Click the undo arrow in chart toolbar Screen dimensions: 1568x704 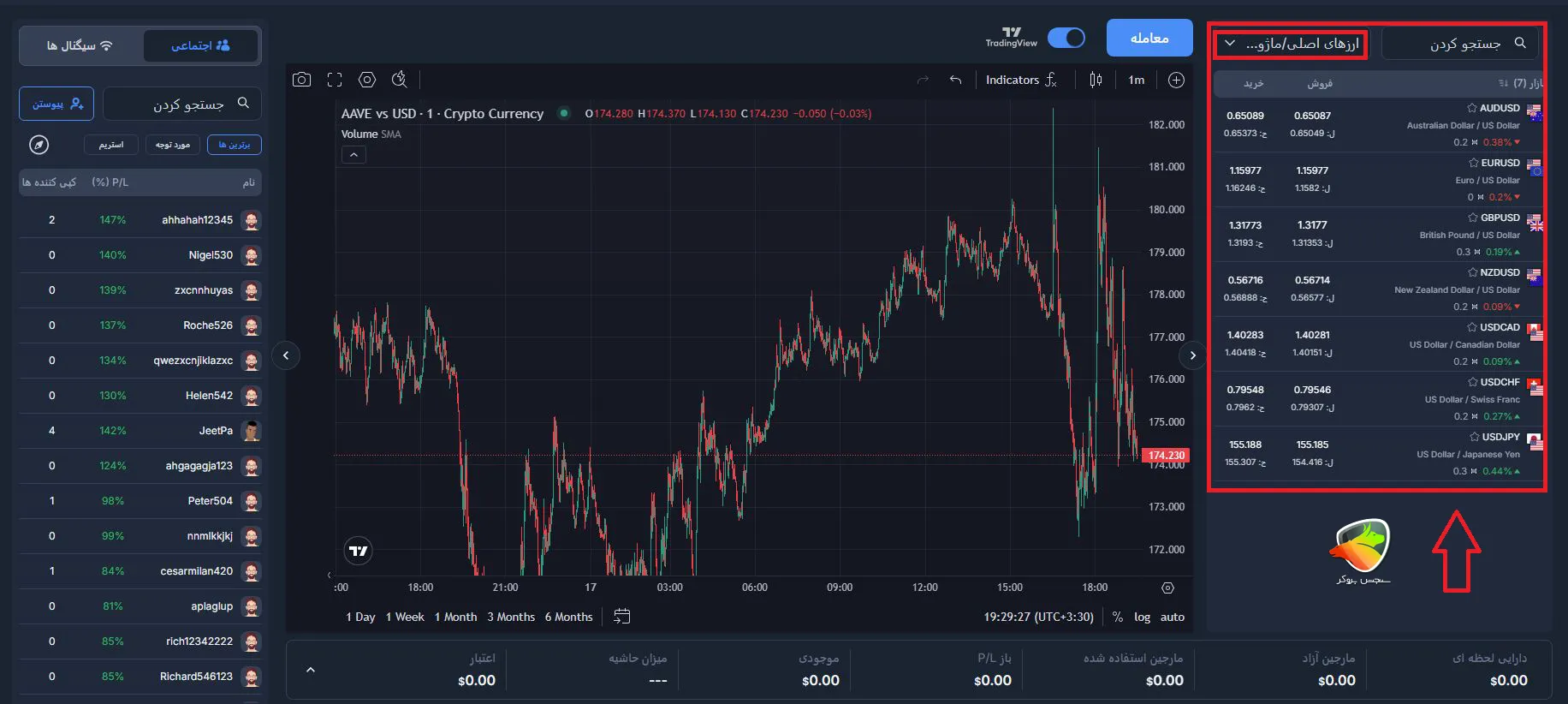tap(955, 80)
